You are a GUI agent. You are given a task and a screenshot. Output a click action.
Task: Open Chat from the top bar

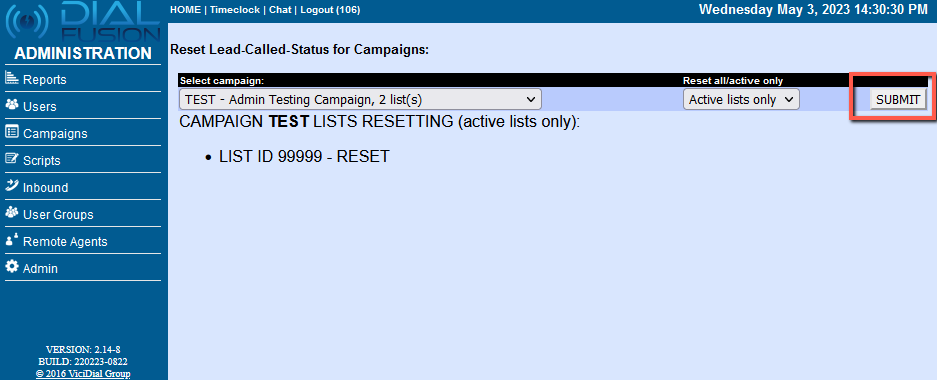coord(280,10)
